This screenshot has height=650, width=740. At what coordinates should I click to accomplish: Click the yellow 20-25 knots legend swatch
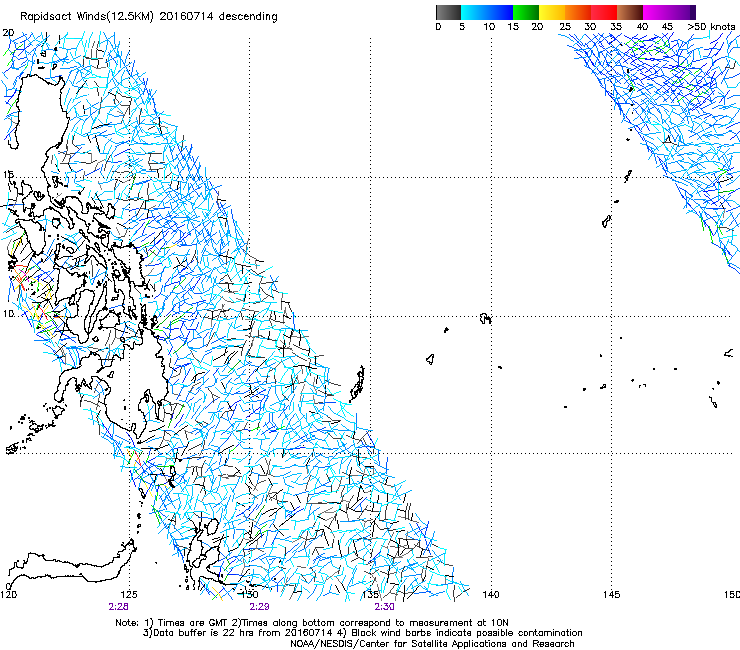coord(552,12)
